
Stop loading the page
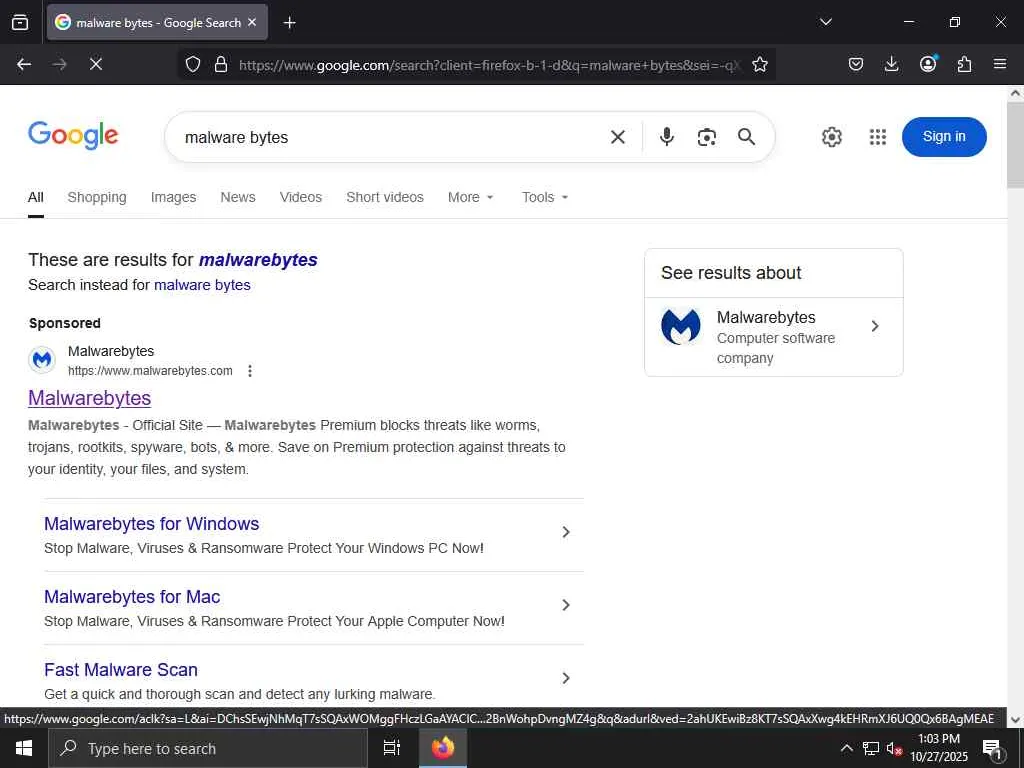click(x=95, y=64)
